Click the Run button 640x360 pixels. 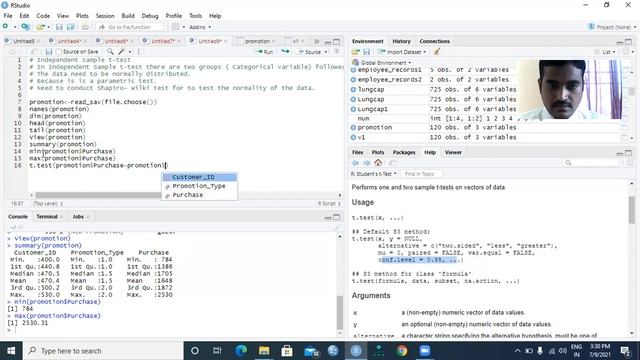coord(264,52)
